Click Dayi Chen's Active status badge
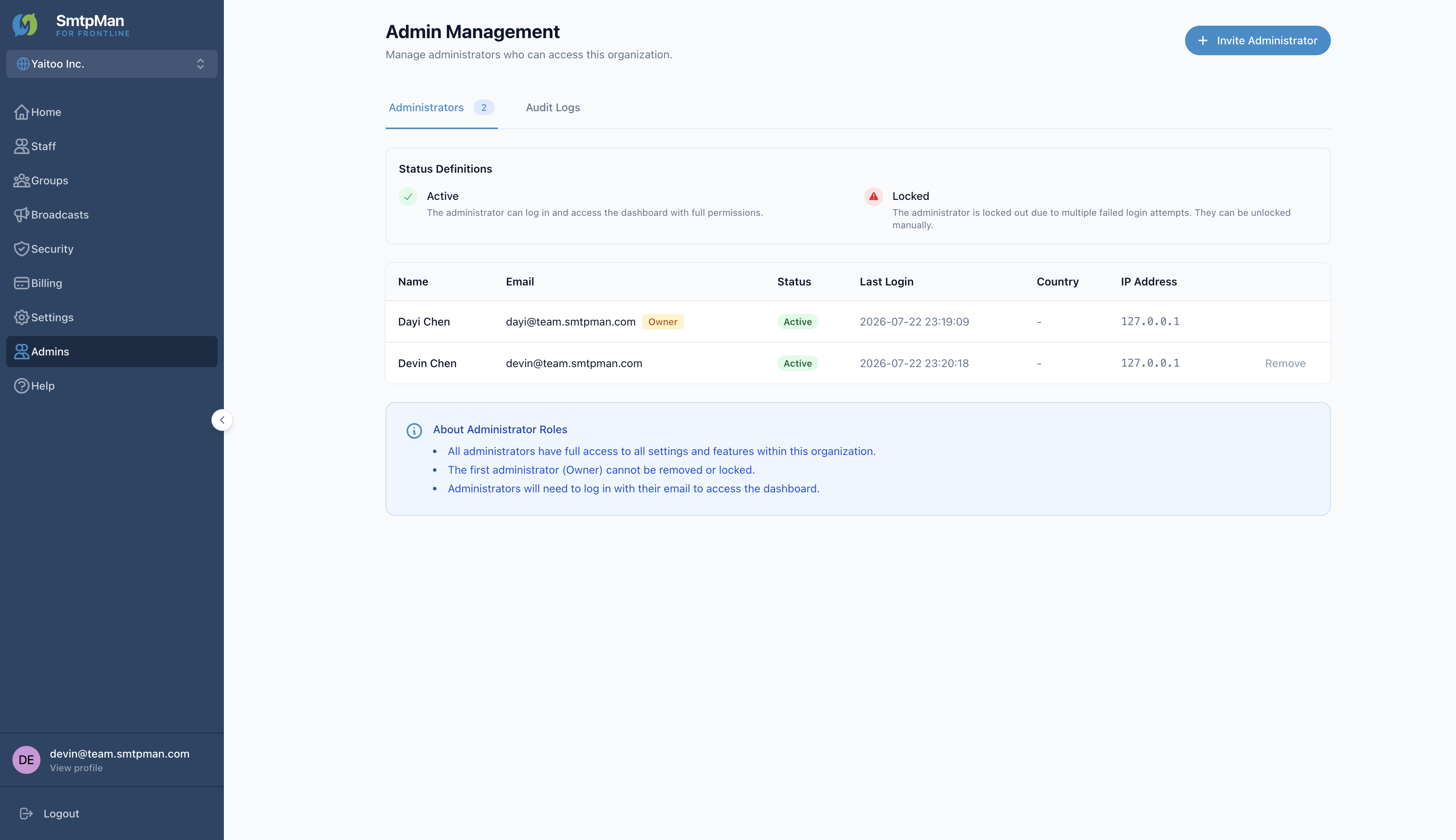Viewport: 1456px width, 840px height. click(798, 322)
